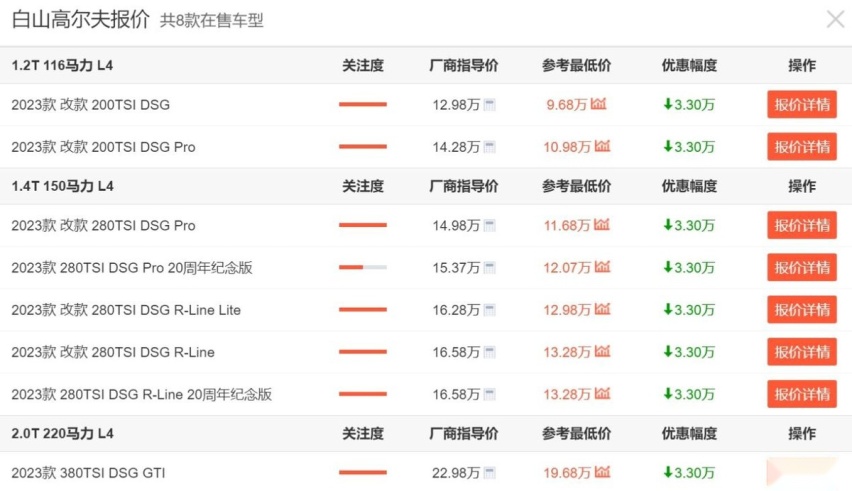
Task: Click 报价详情 for R-Line 20周年纪念版
Action: [802, 394]
